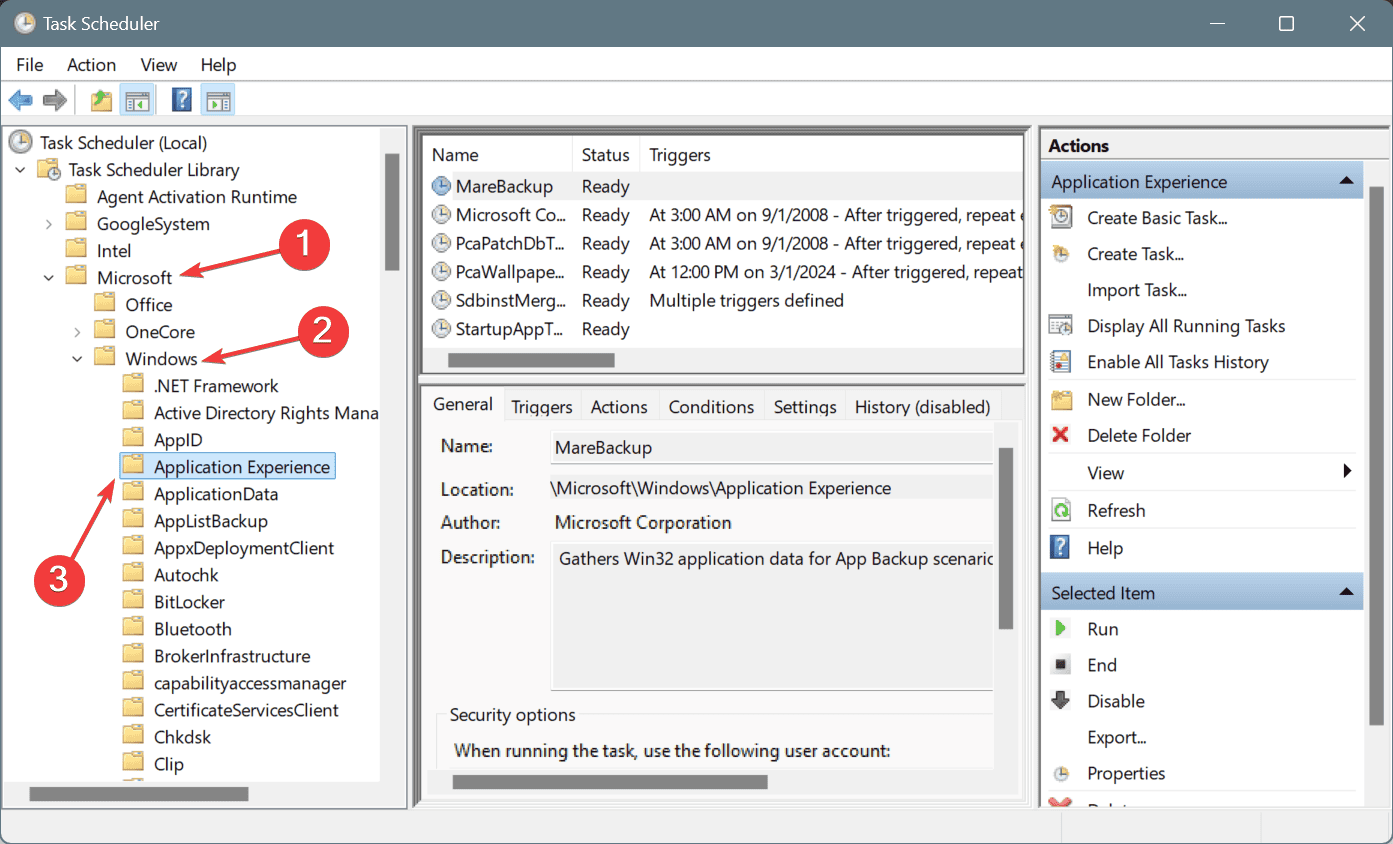Click the Task Scheduler title bar app icon
The width and height of the screenshot is (1393, 844).
tap(24, 23)
